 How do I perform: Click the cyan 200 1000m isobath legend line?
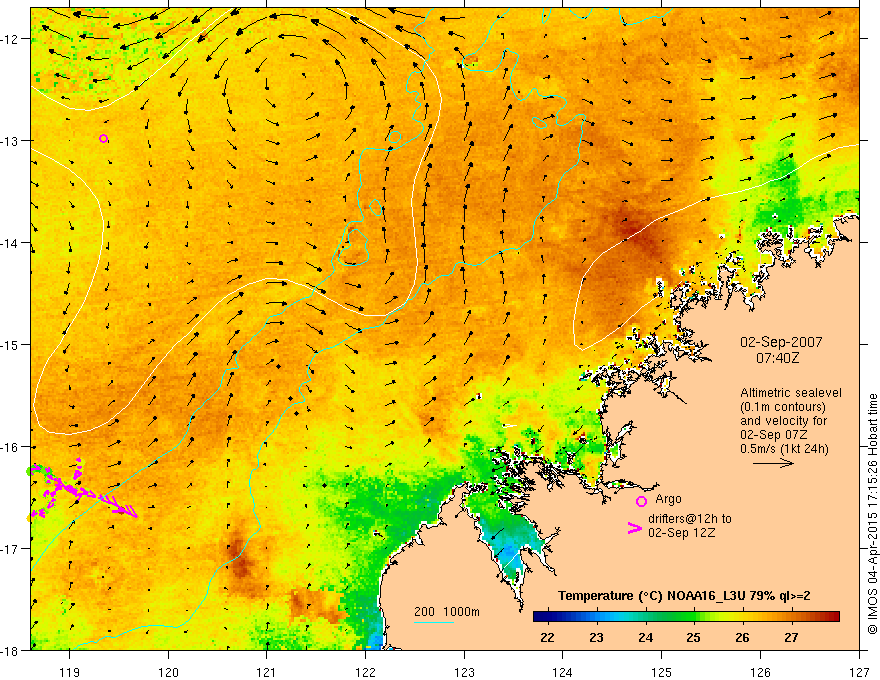433,622
